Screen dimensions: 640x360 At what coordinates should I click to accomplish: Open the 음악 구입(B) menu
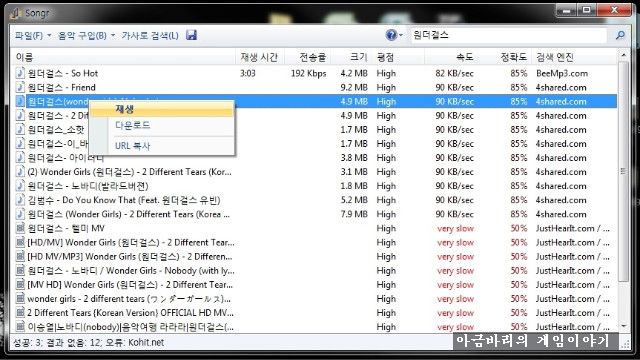pyautogui.click(x=82, y=36)
